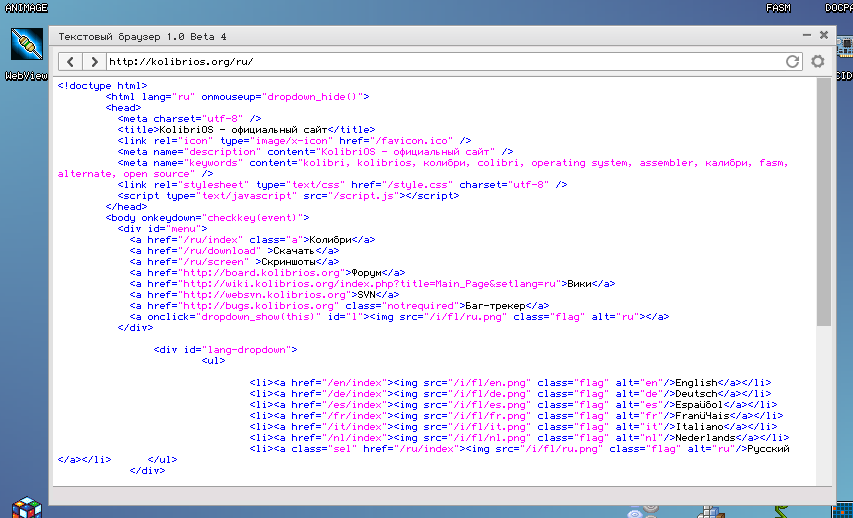Viewport: 853px width, 518px height.
Task: Click the 'Скриншоты' link text
Action: [x=288, y=262]
